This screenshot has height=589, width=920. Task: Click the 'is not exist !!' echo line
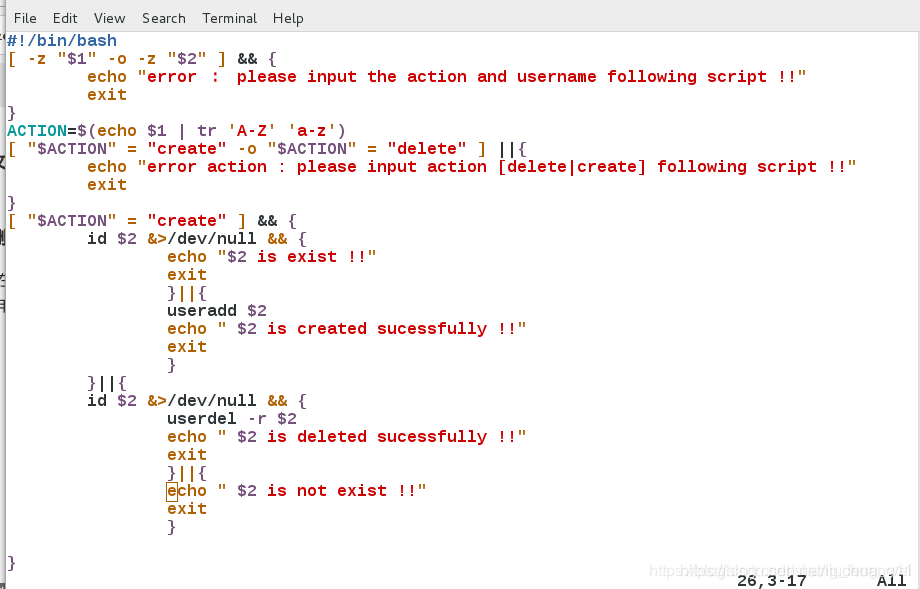pos(297,490)
